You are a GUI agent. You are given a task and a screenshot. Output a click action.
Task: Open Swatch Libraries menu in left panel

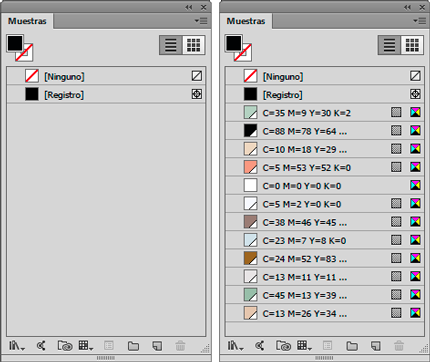click(x=17, y=346)
